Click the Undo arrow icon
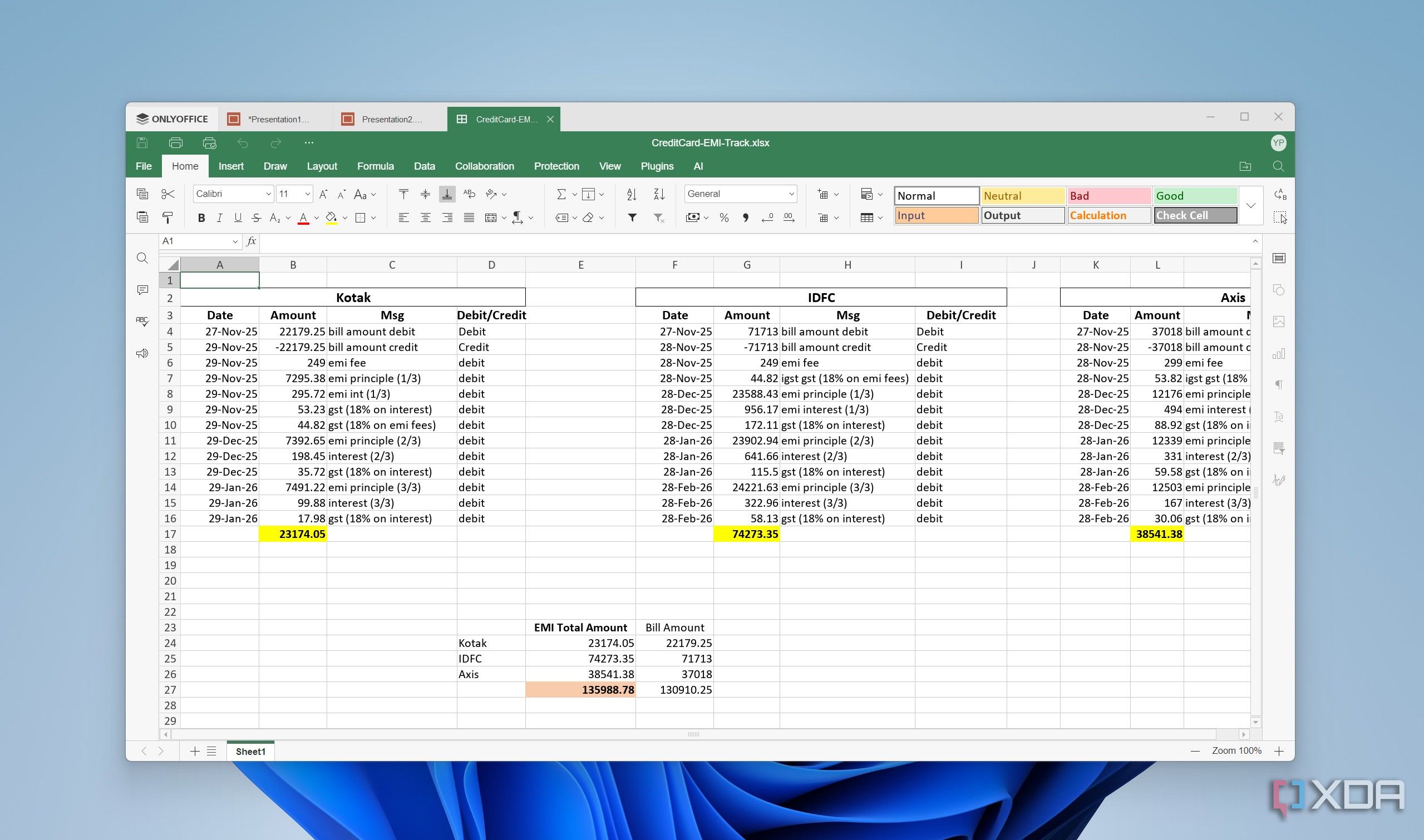The image size is (1424, 840). (x=242, y=143)
